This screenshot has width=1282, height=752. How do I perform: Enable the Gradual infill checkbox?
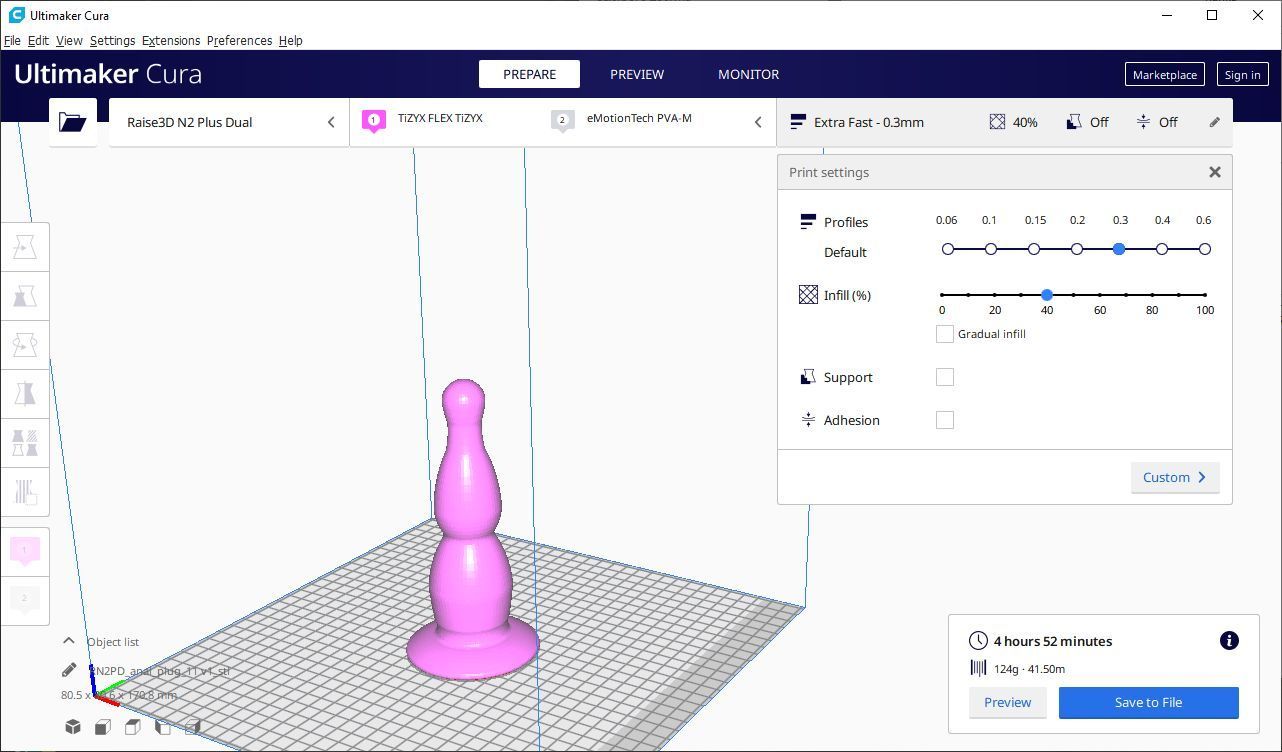(944, 334)
